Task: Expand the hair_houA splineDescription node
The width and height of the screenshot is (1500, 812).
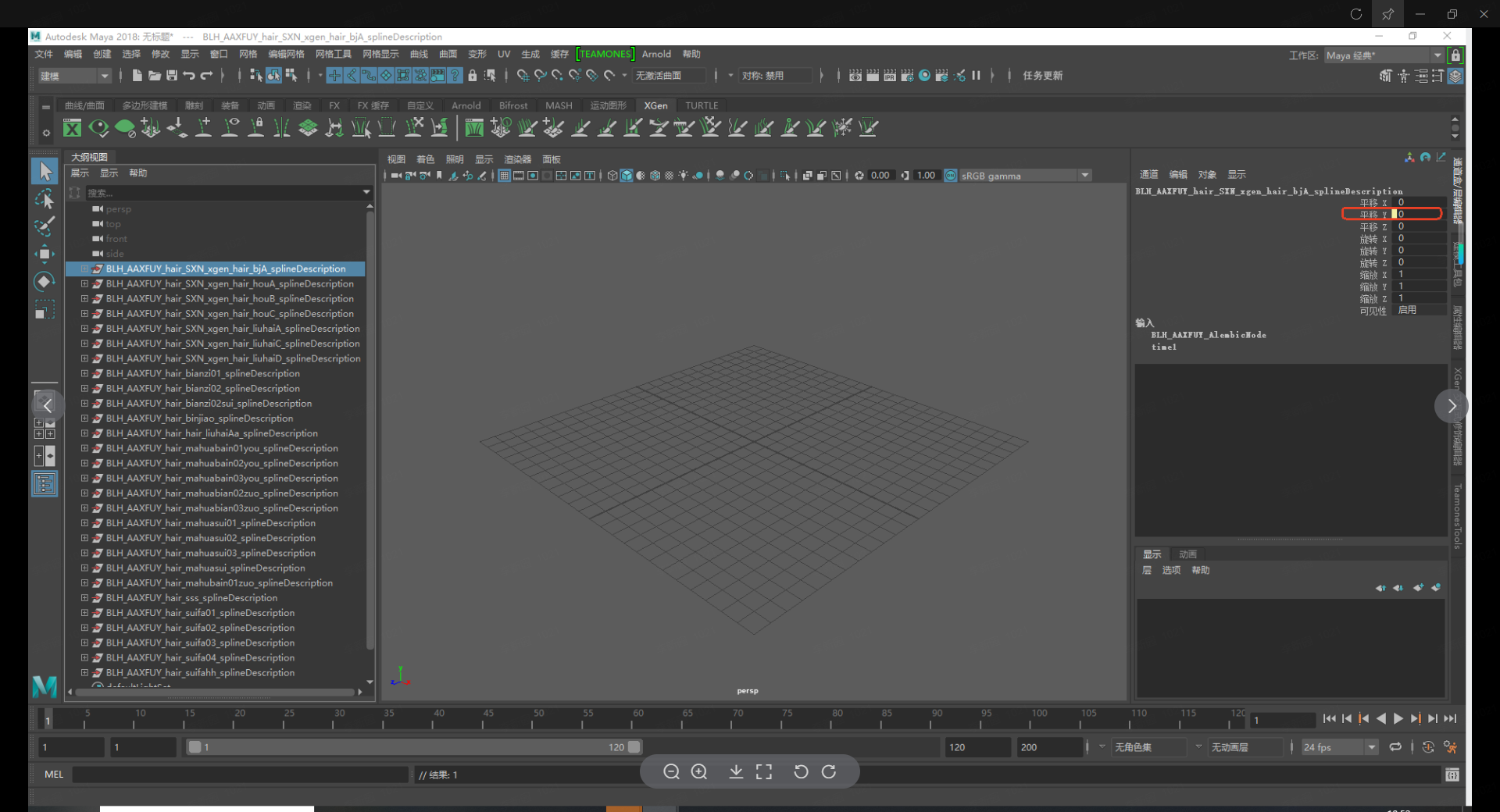Action: [x=84, y=284]
